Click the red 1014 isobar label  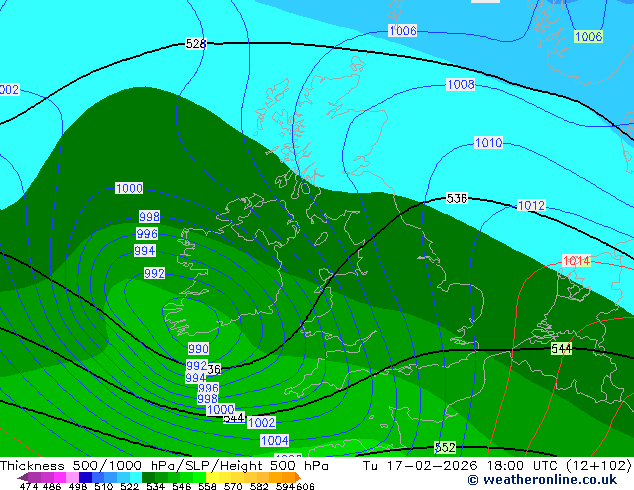[577, 261]
